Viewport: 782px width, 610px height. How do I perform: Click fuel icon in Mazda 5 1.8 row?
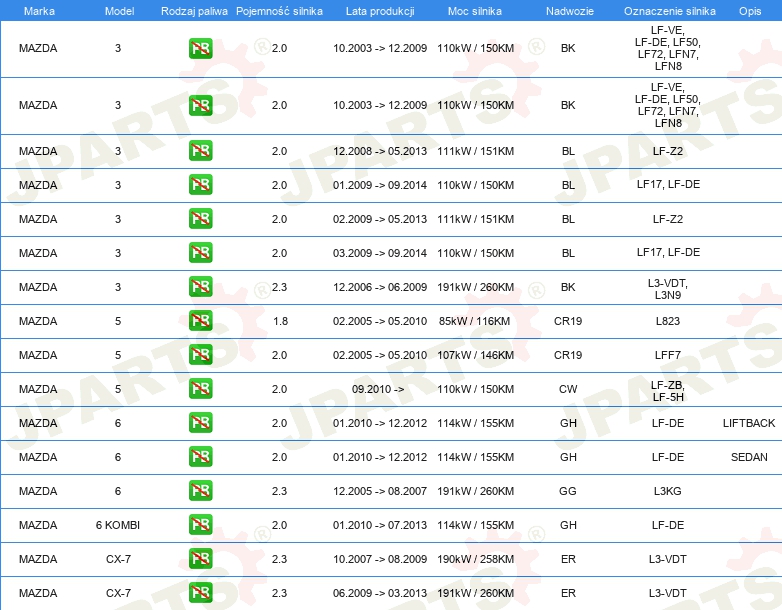point(200,321)
